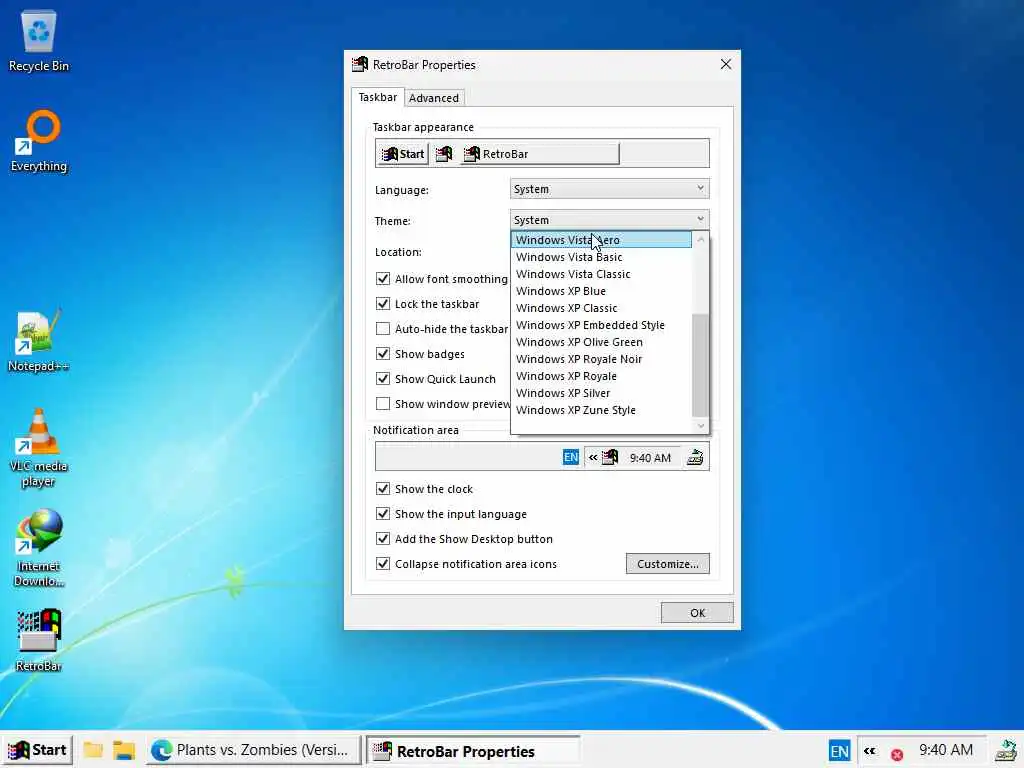The image size is (1024, 768).
Task: Open the first folder icon in Quick Launch
Action: pyautogui.click(x=93, y=750)
